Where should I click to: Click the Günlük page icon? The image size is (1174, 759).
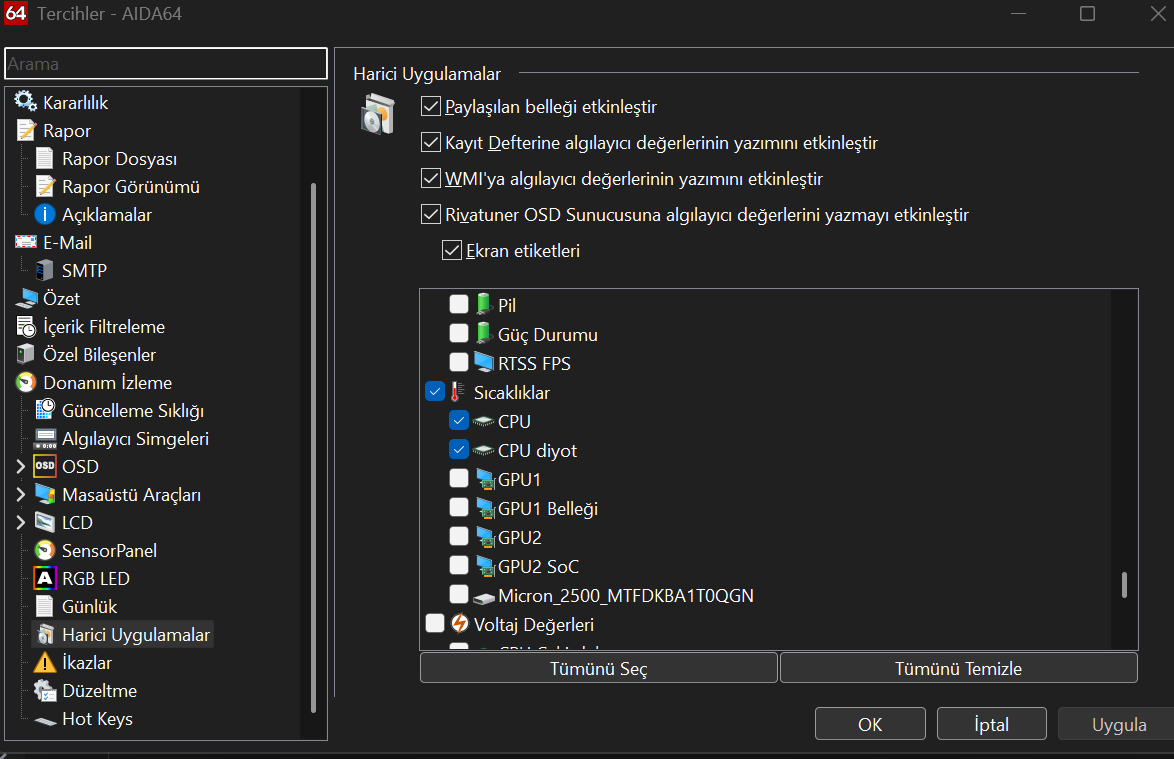45,606
